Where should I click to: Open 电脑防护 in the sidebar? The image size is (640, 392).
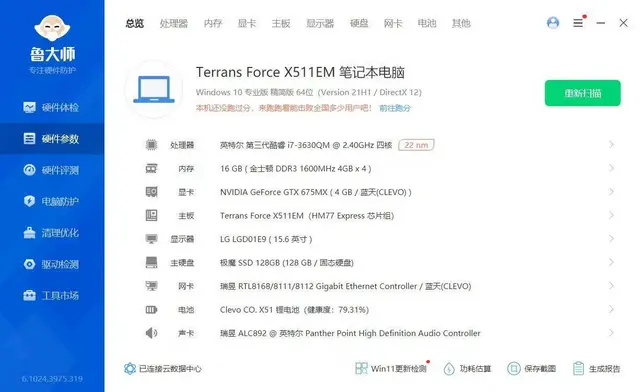point(52,201)
